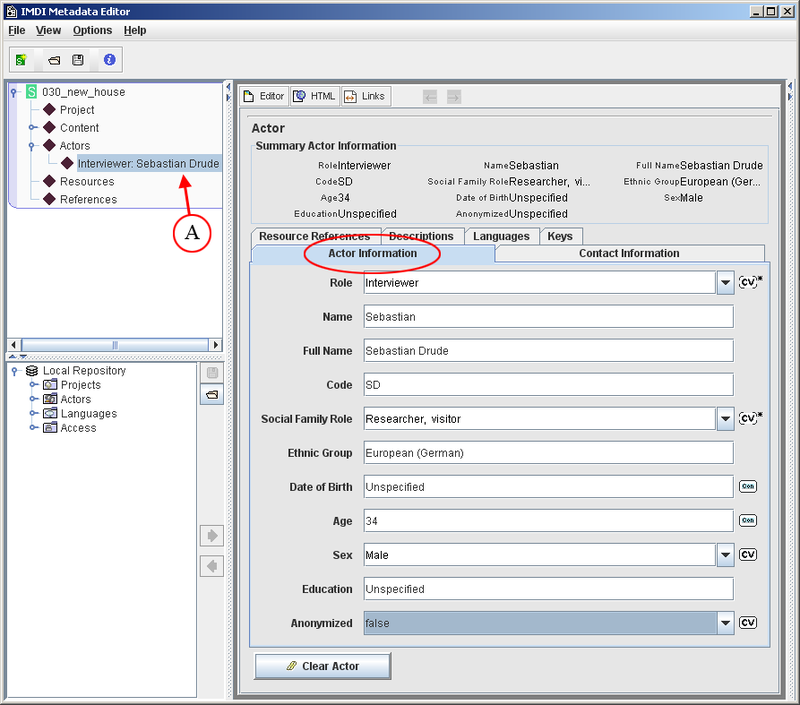
Task: Click the Full Name input field
Action: 548,350
